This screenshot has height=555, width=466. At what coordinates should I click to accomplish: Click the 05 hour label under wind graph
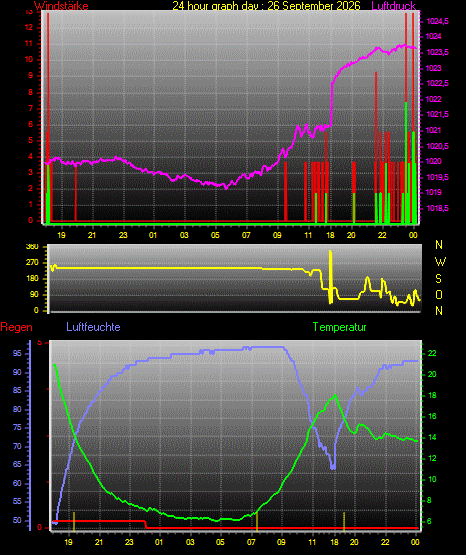215,235
